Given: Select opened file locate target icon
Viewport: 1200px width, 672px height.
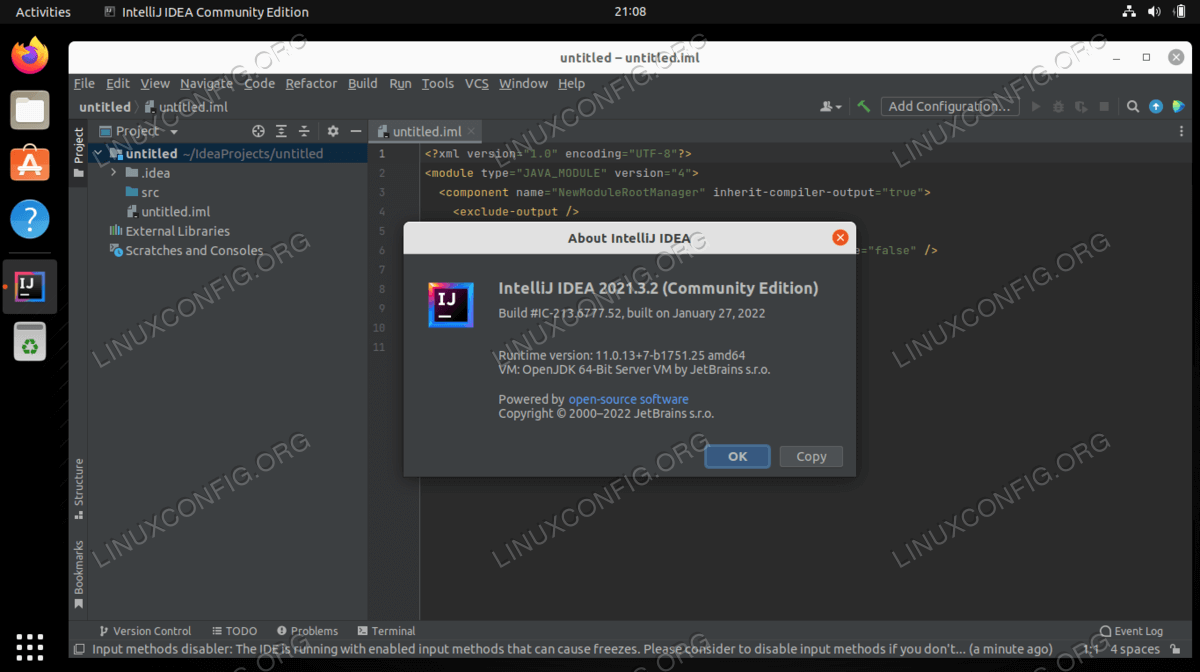Looking at the screenshot, I should click(258, 131).
